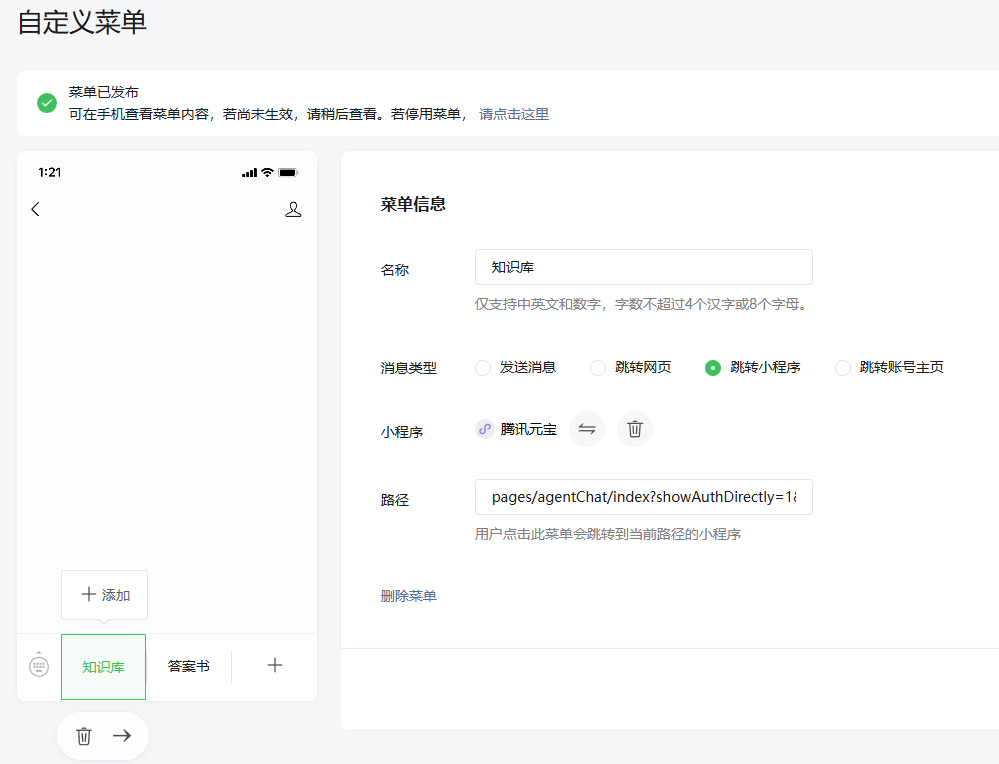Click the back arrow in the phone preview
Screen dimensions: 999x764
point(36,209)
